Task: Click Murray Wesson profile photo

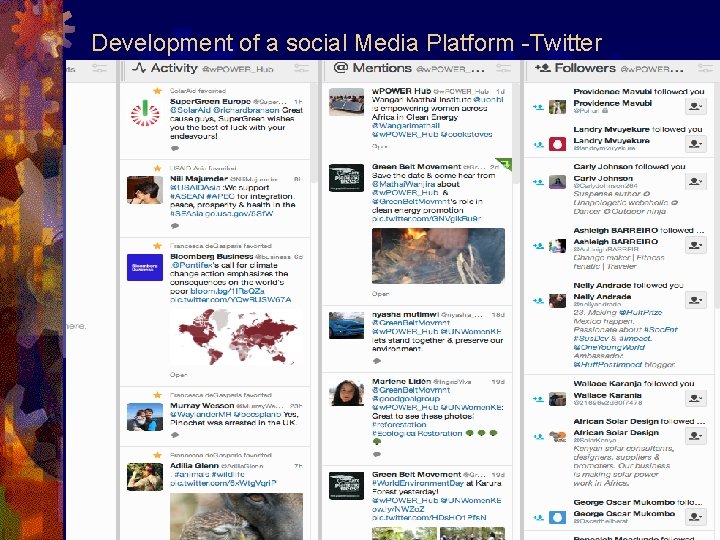Action: coord(145,417)
